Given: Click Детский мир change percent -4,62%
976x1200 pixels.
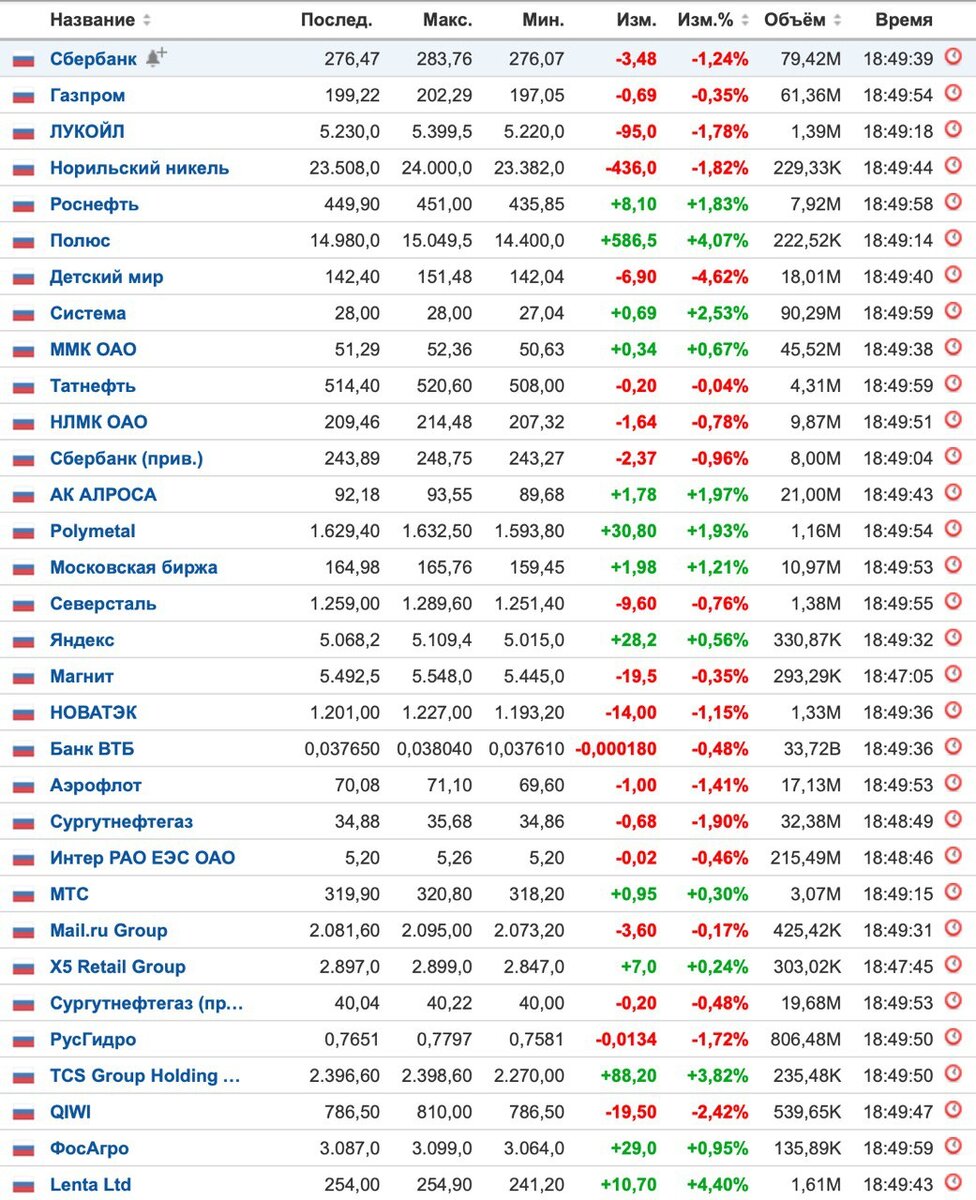Looking at the screenshot, I should (720, 277).
